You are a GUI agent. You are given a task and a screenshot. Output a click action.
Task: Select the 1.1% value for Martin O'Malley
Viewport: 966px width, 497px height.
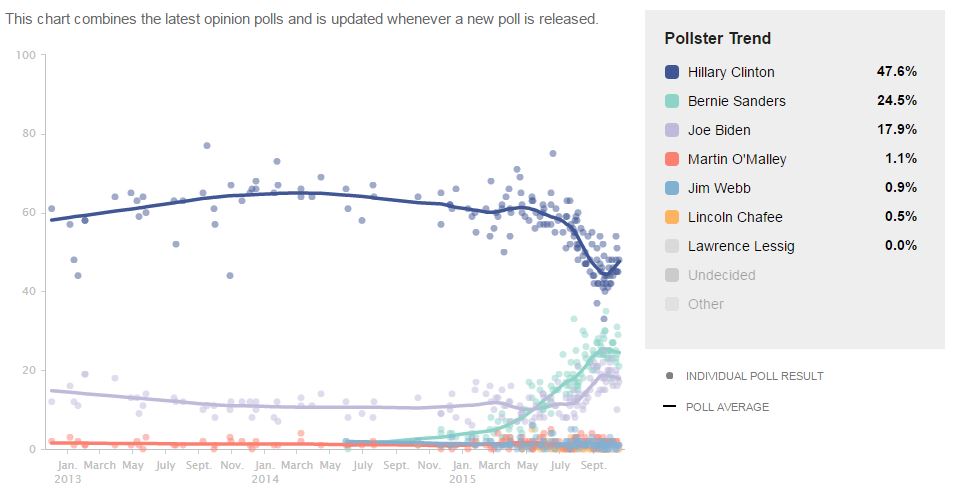coord(900,159)
